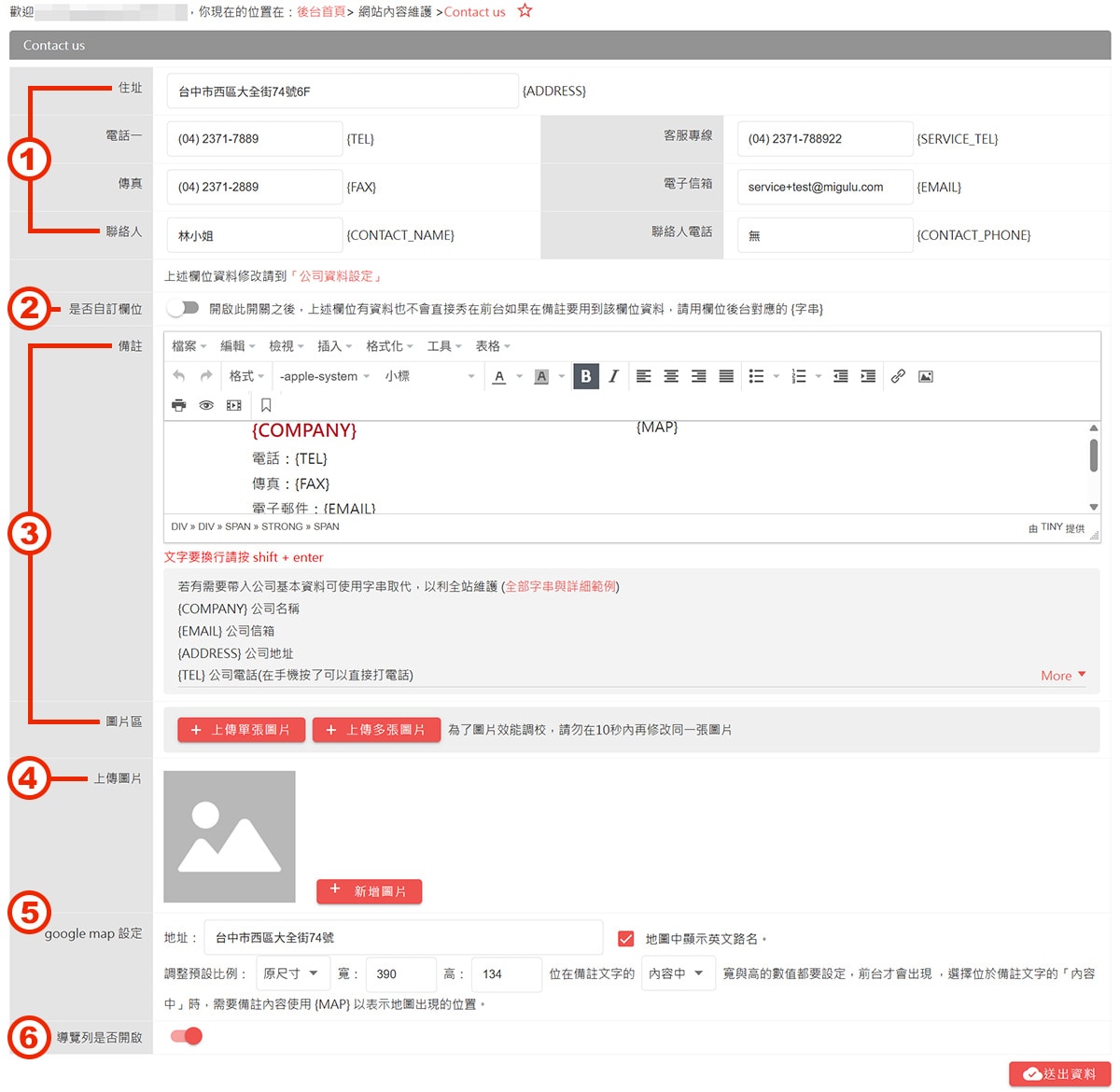Screen dimensions: 1120x1092
Task: Click the 送出資料 submit button
Action: coord(1060,1074)
